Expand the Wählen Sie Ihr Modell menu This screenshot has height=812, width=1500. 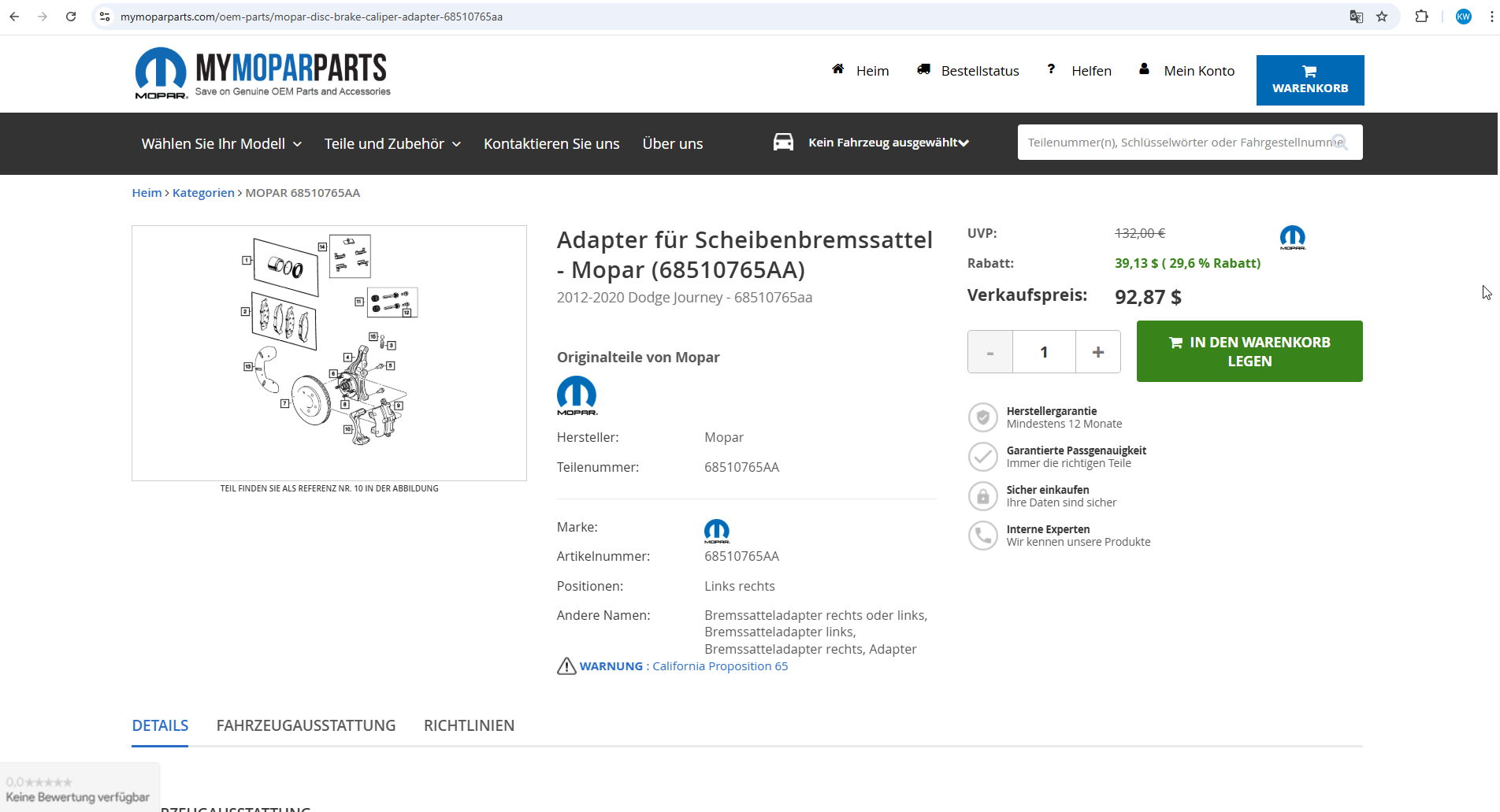[x=221, y=144]
